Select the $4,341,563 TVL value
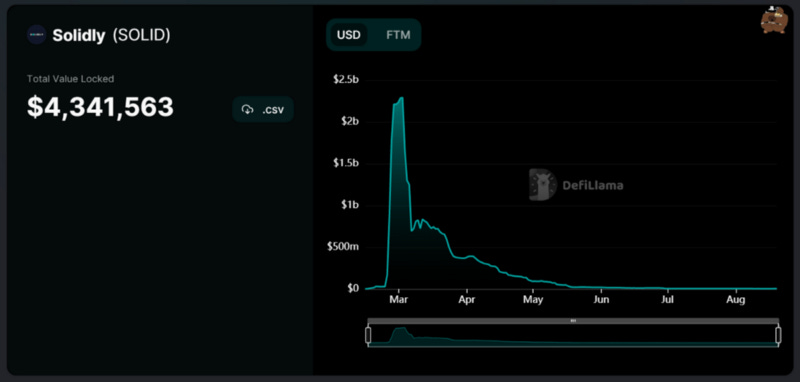800x382 pixels. [101, 108]
